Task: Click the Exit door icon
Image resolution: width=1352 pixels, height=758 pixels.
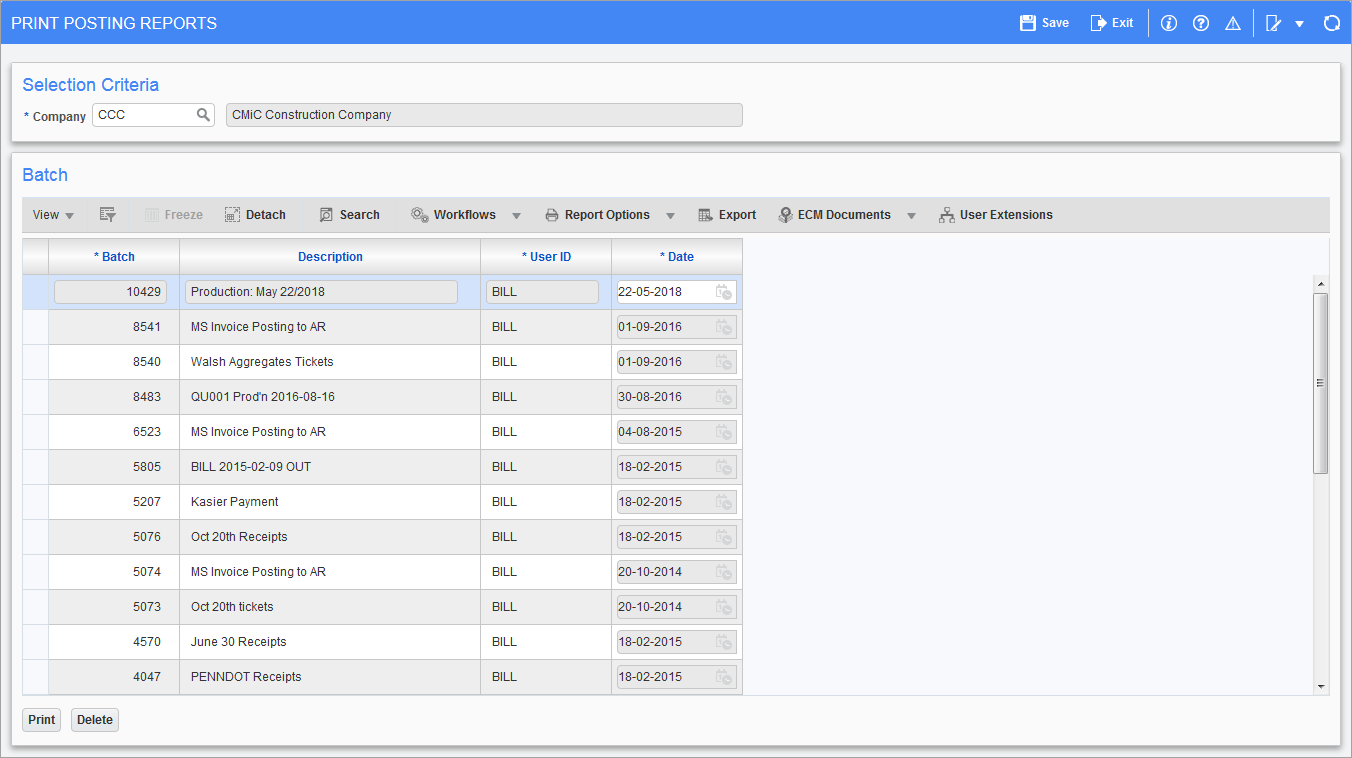Action: 1098,23
